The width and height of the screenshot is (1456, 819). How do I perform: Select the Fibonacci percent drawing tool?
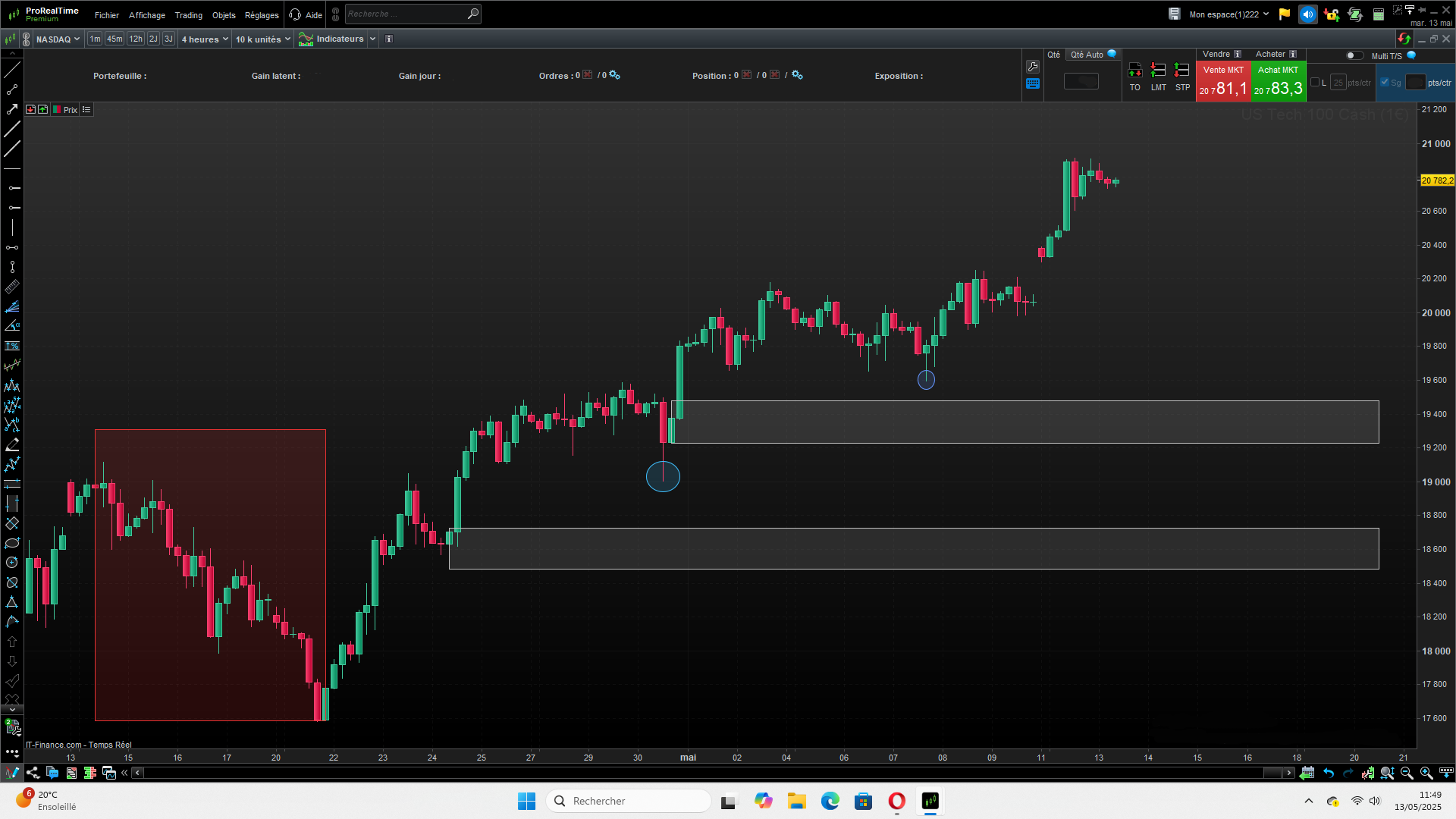click(x=12, y=346)
